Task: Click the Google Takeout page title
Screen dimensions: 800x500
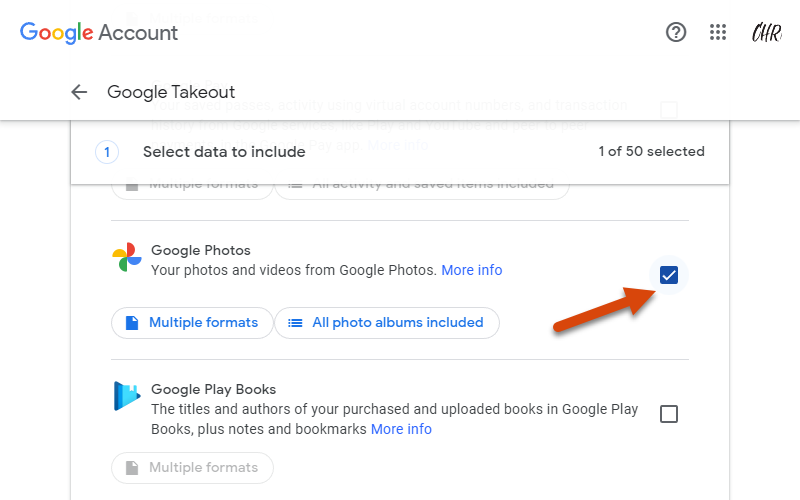Action: (x=171, y=92)
